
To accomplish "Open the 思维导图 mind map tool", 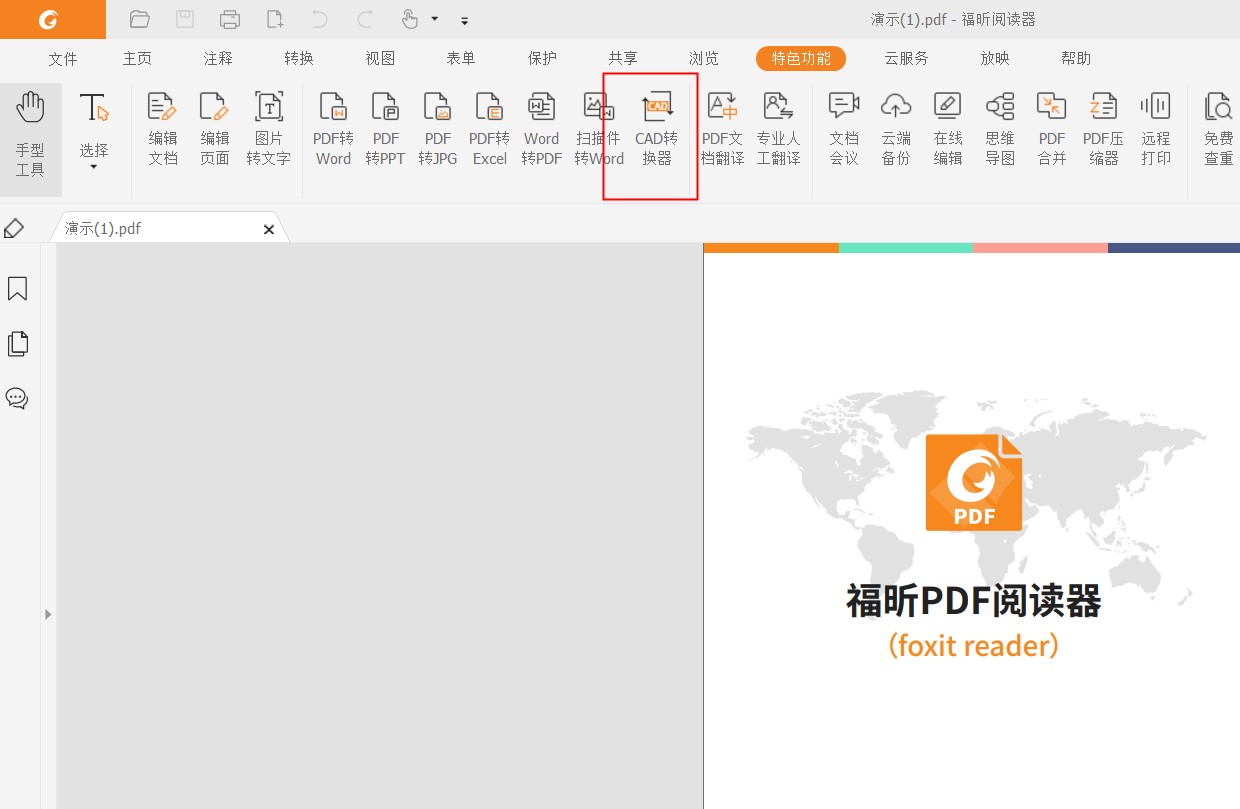I will click(1000, 130).
